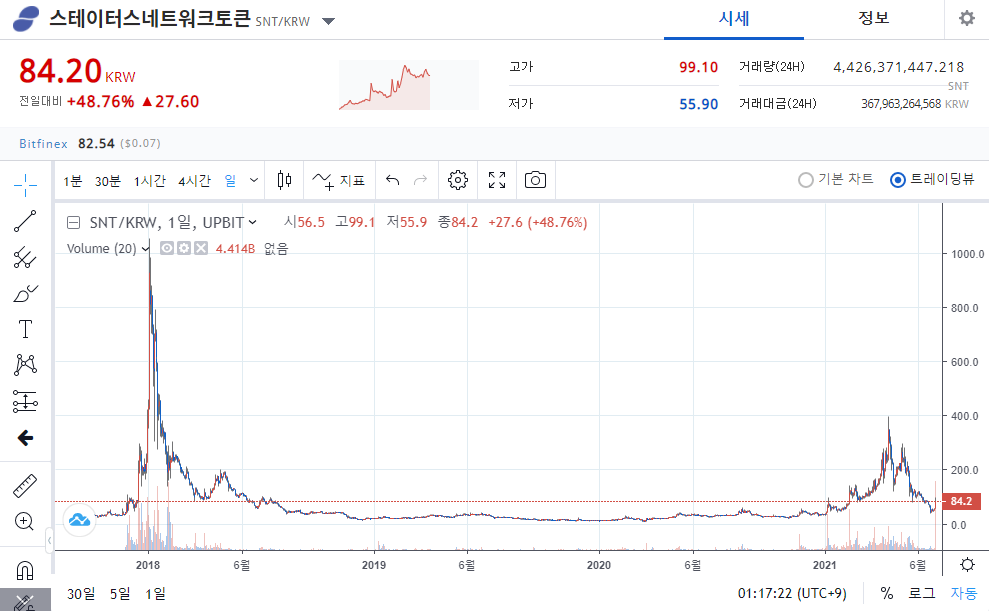Open the pattern drawing tool
This screenshot has width=989, height=611.
pyautogui.click(x=25, y=364)
